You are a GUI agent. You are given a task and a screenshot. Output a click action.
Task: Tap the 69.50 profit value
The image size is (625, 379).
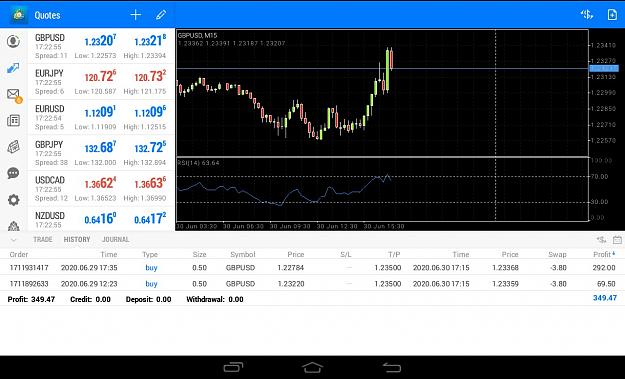click(x=606, y=284)
